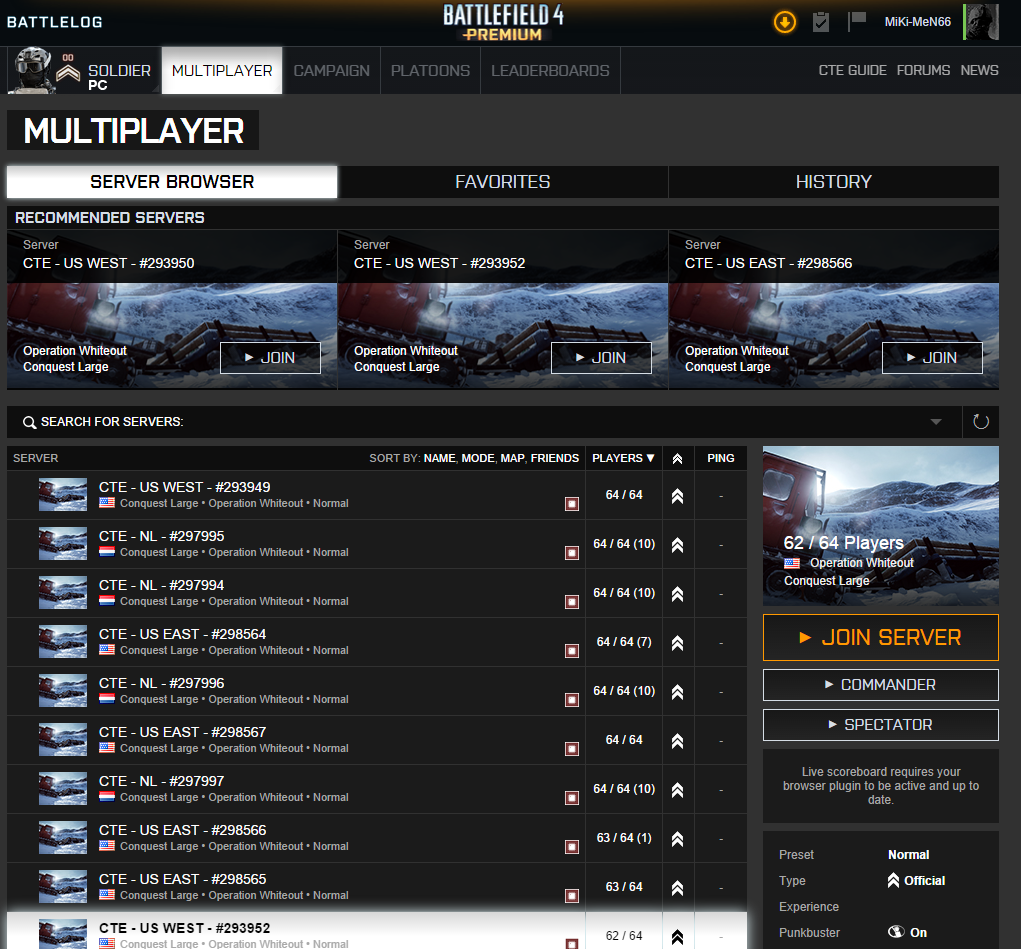
Task: Click the COMMANDER button
Action: pos(880,685)
